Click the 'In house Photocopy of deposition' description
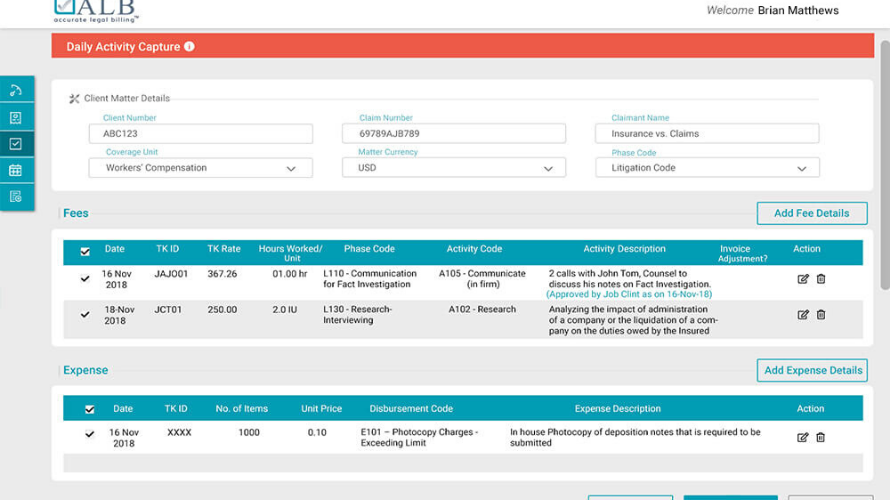Viewport: 890px width, 500px height. [x=635, y=437]
